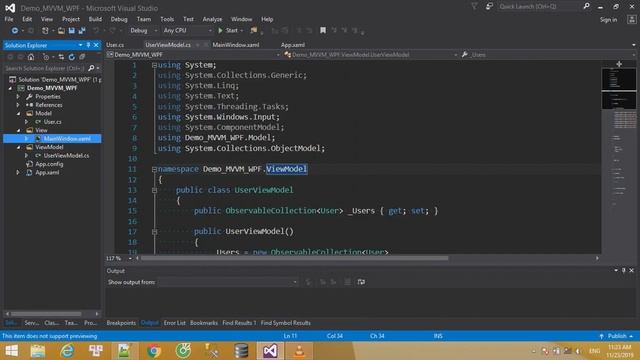Click the Solution Explorer search magnifier icon

[91, 68]
